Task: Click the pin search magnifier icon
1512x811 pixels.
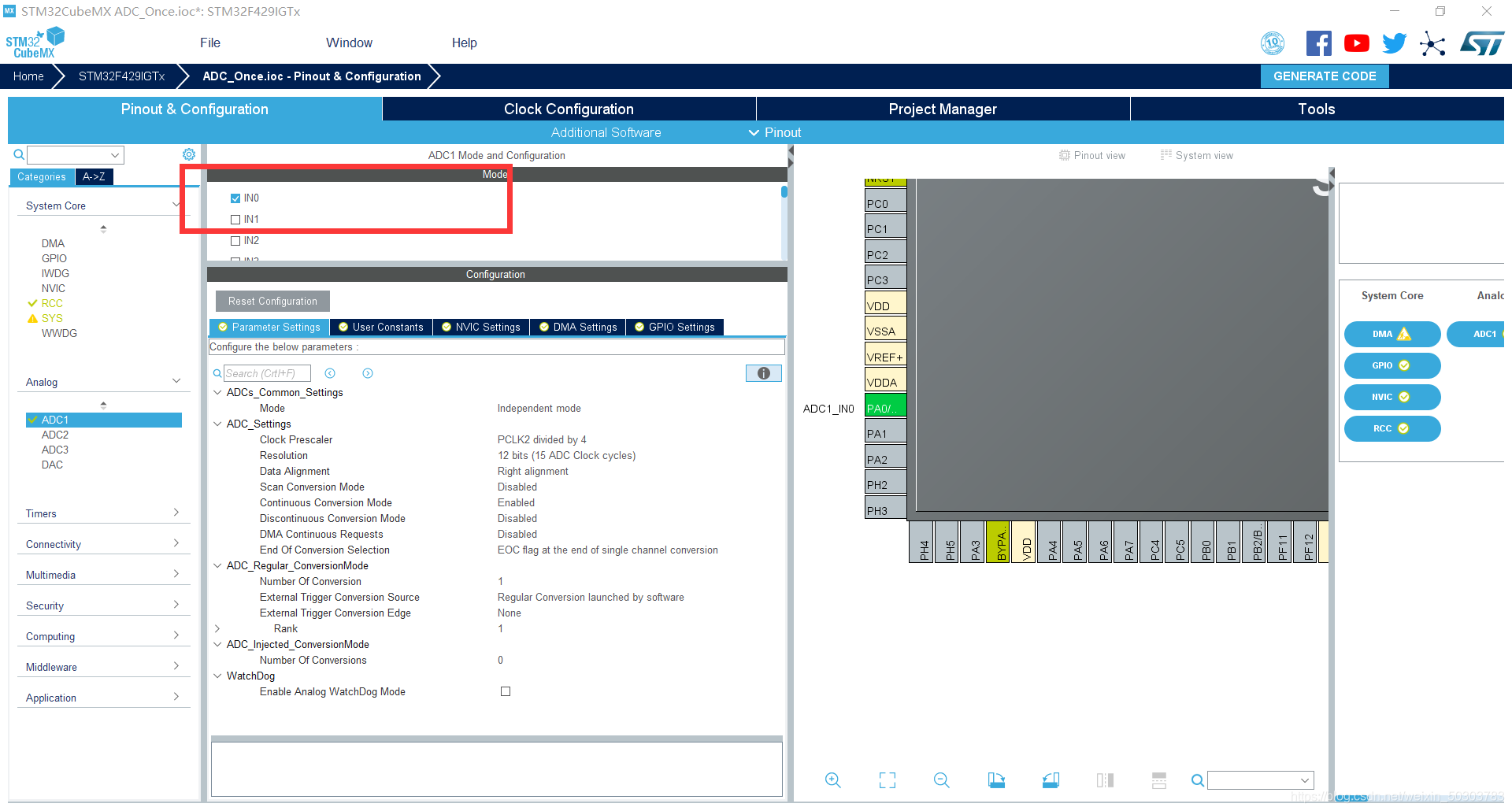Action: pos(1197,780)
